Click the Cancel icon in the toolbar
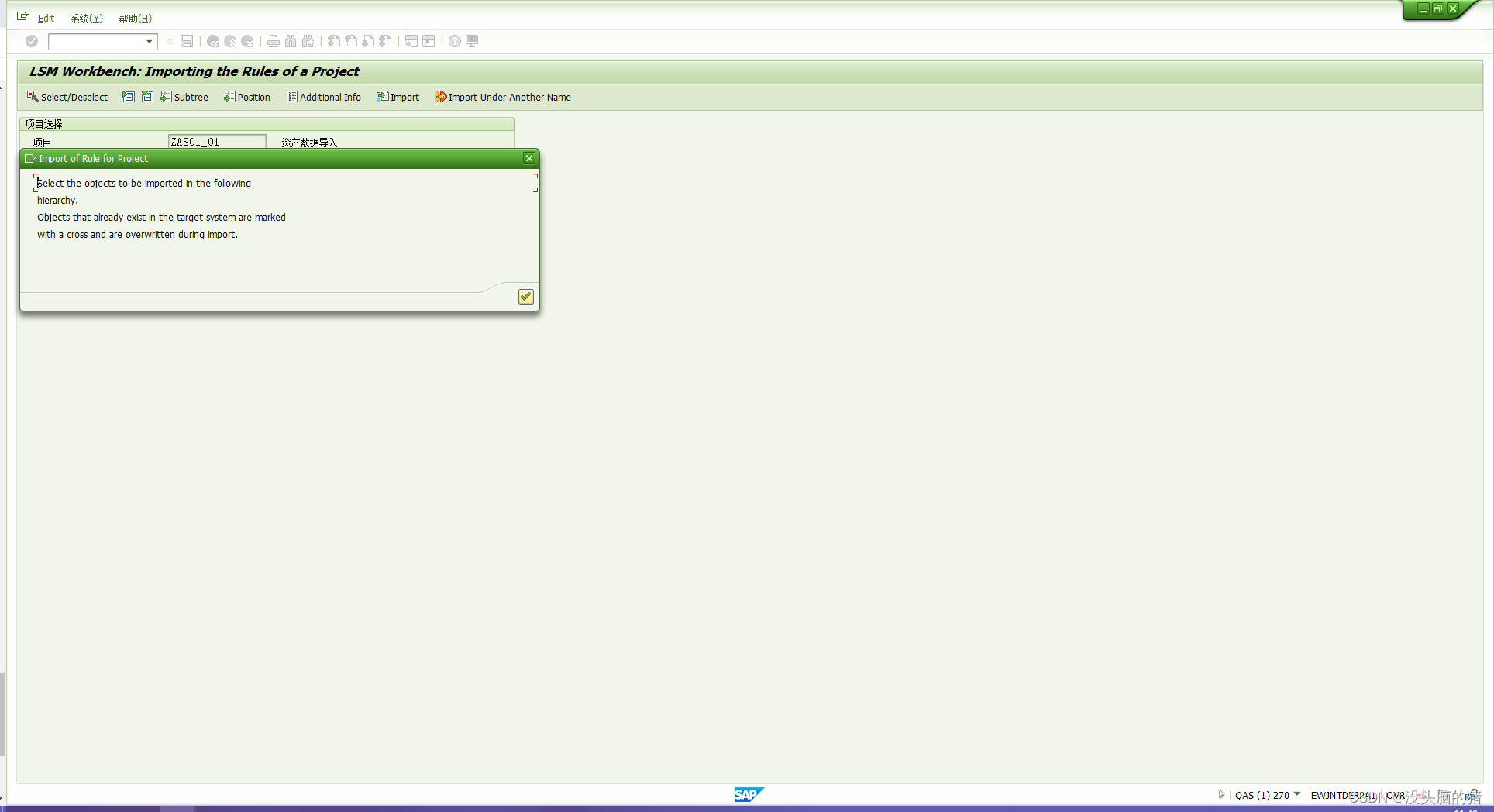The height and width of the screenshot is (812, 1494). pos(247,41)
